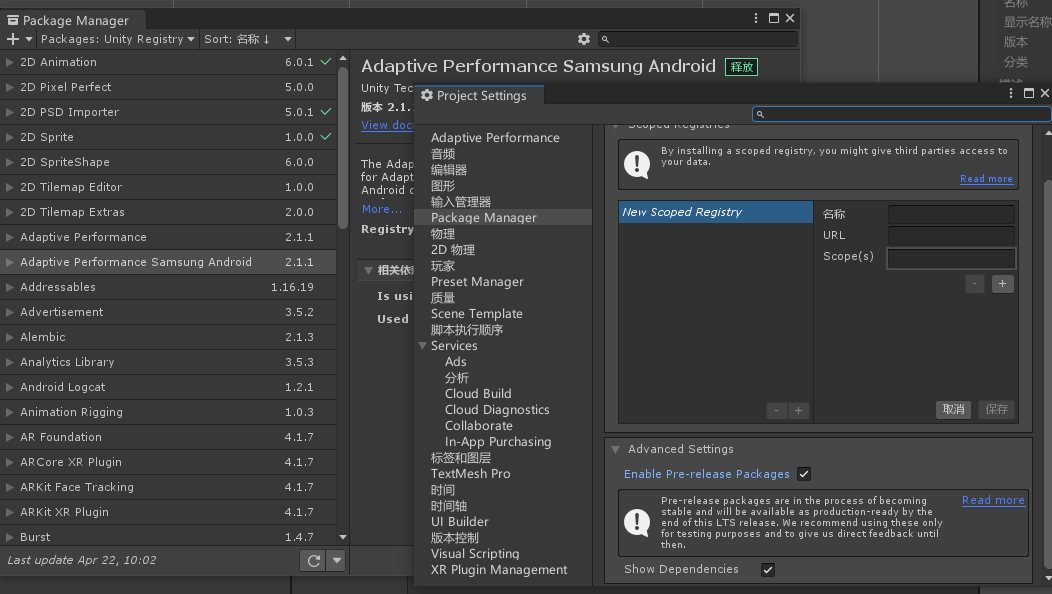Image resolution: width=1052 pixels, height=594 pixels.
Task: Click View documentation link
Action: (387, 125)
